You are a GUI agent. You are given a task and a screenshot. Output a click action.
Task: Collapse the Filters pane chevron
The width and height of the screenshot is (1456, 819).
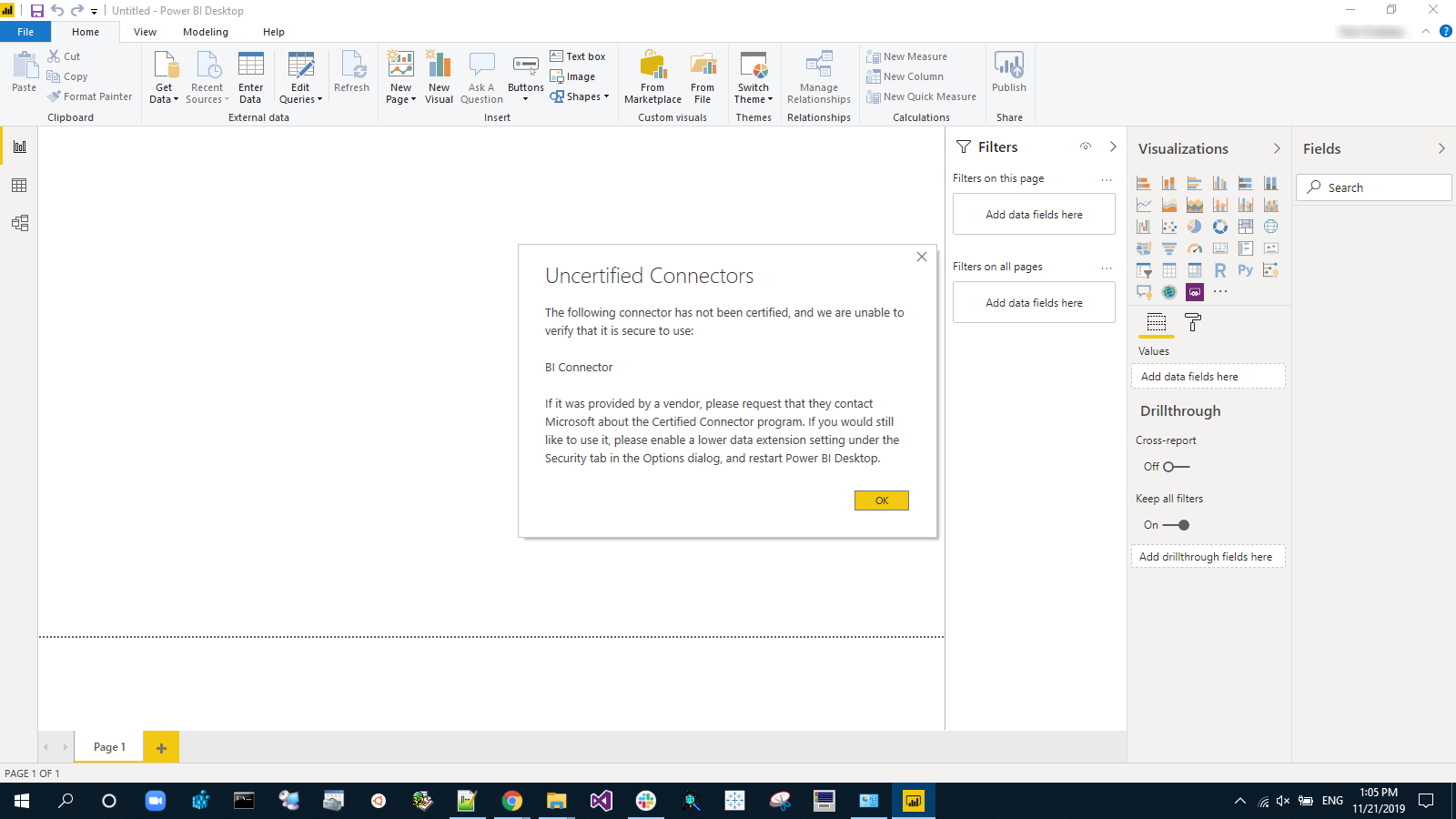(x=1113, y=147)
